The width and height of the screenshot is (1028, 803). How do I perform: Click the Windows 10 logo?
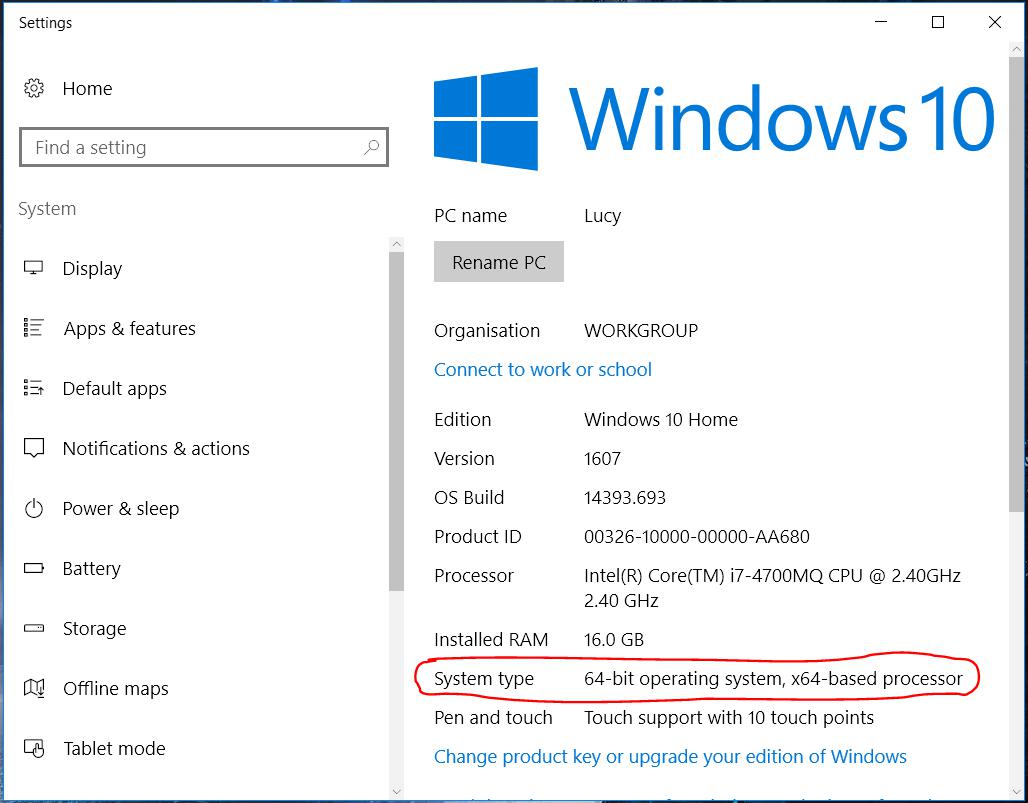tap(714, 119)
